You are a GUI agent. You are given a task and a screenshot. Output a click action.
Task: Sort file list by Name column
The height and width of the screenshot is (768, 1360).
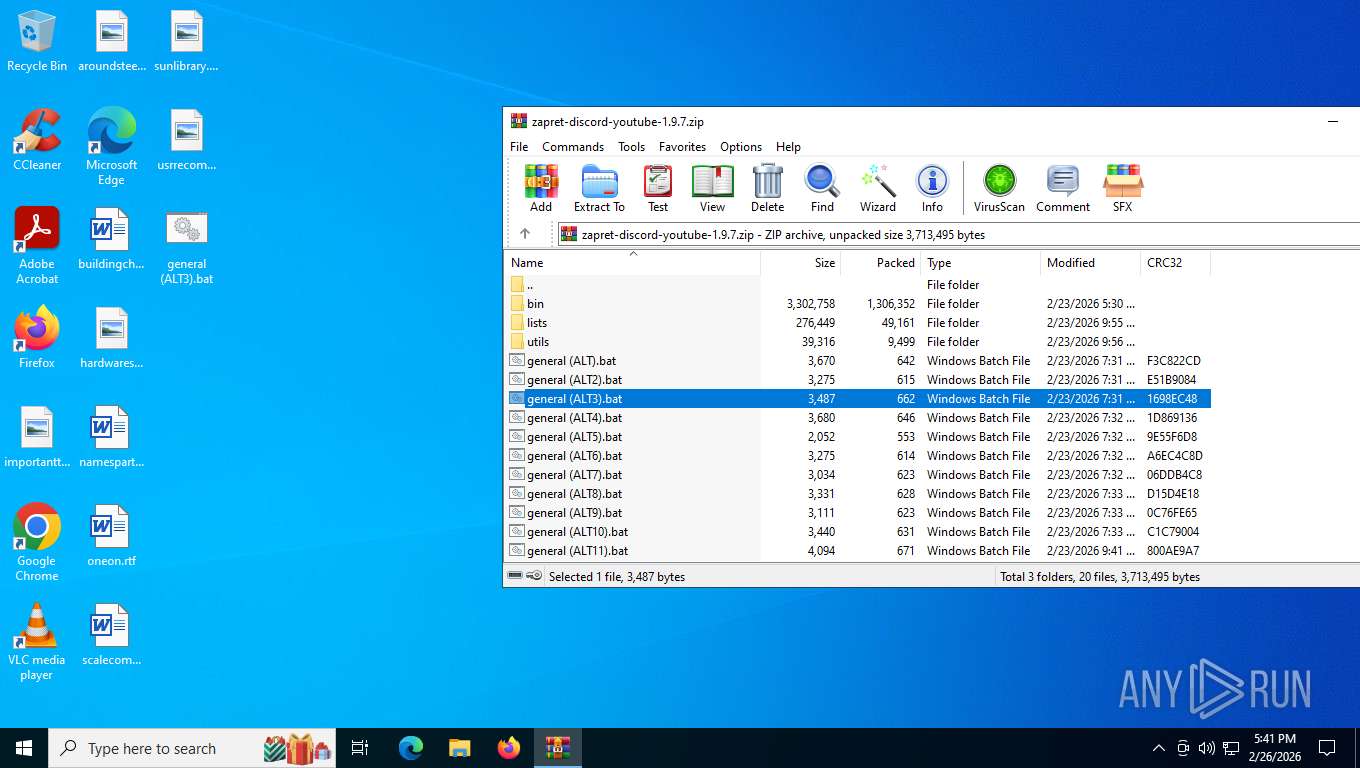(632, 263)
